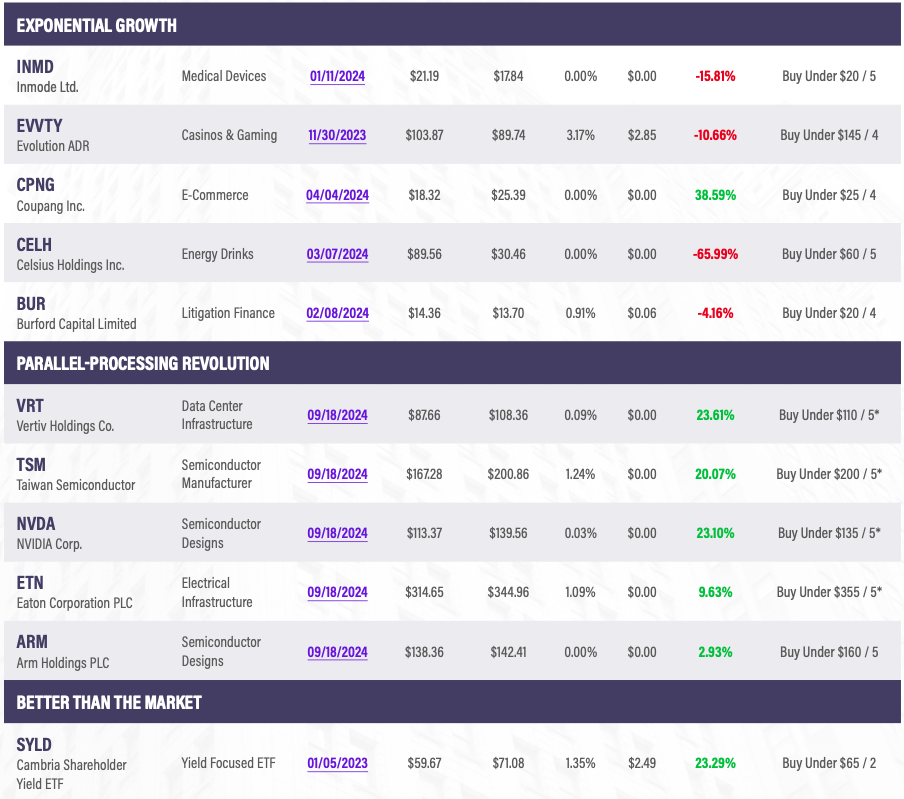Open the 01/05/2023 date link for SYLD
This screenshot has width=904, height=799.
click(337, 763)
